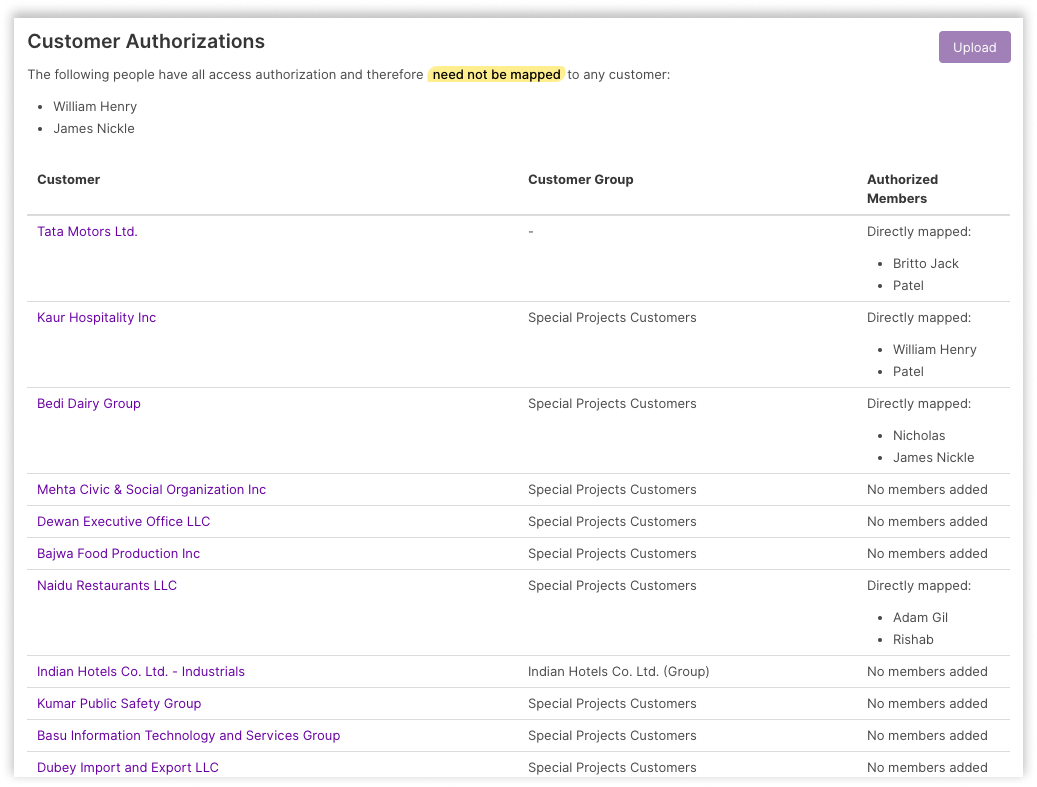Click the Customer Authorizations page heading

pos(146,41)
